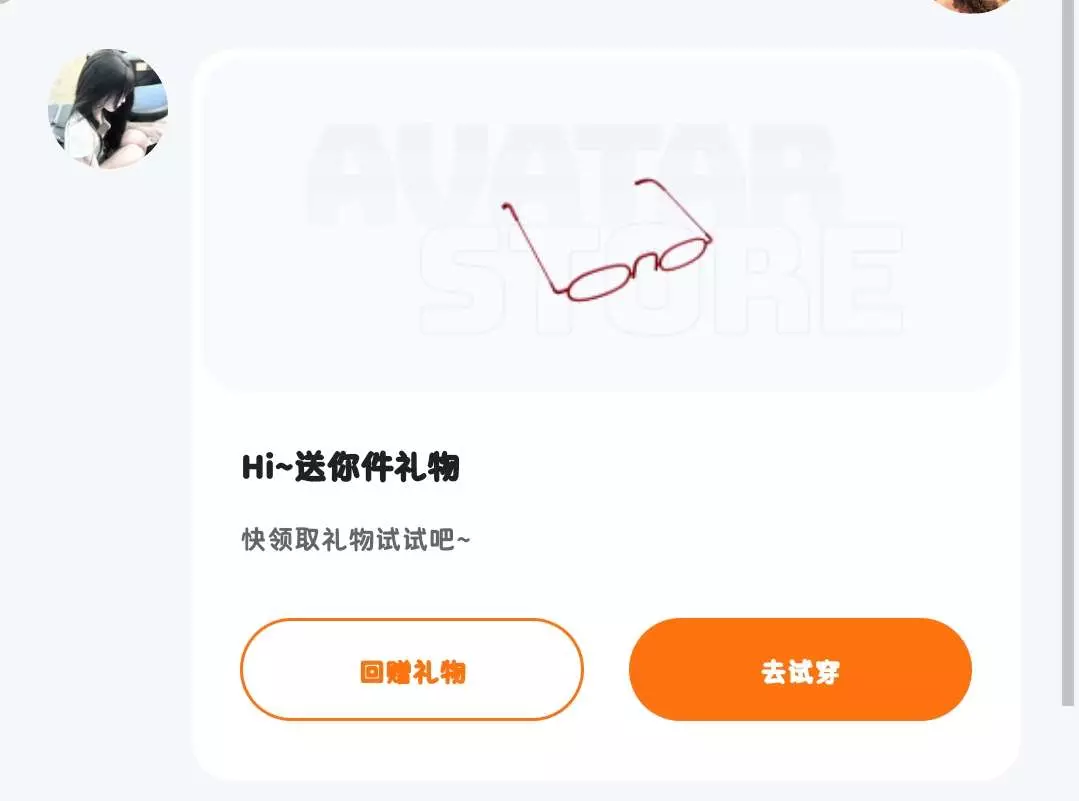Viewport: 1079px width, 801px height.
Task: Click the faded STORE watermark text
Action: click(661, 279)
